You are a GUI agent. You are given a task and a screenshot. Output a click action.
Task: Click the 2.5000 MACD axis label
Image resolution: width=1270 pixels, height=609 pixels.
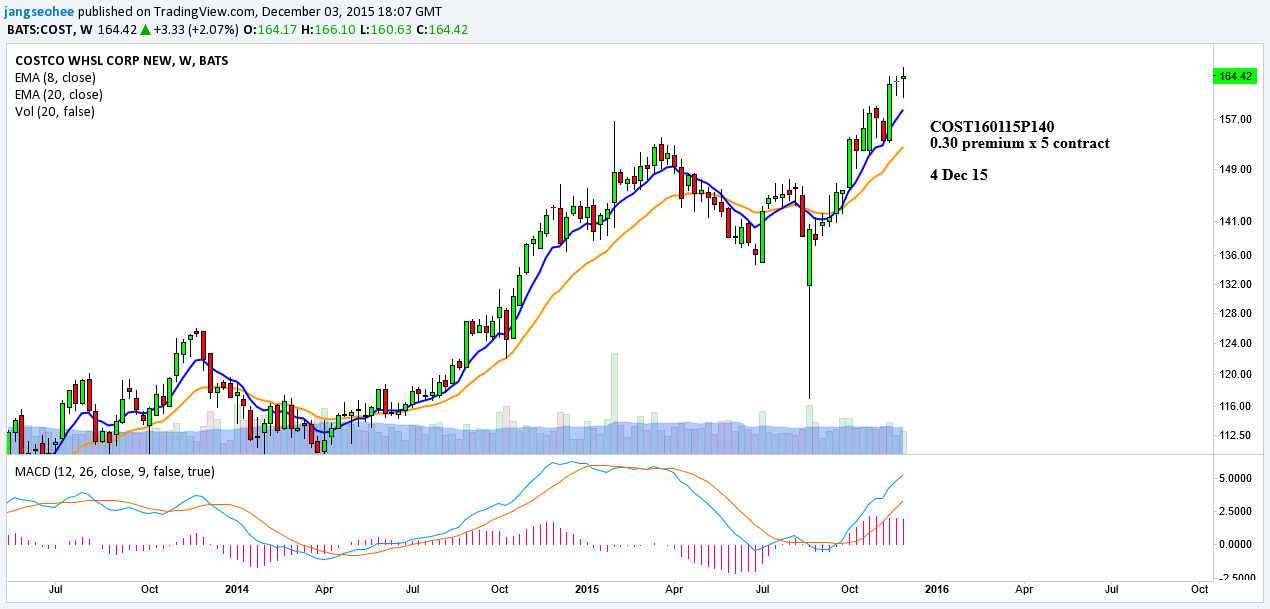coord(1235,511)
